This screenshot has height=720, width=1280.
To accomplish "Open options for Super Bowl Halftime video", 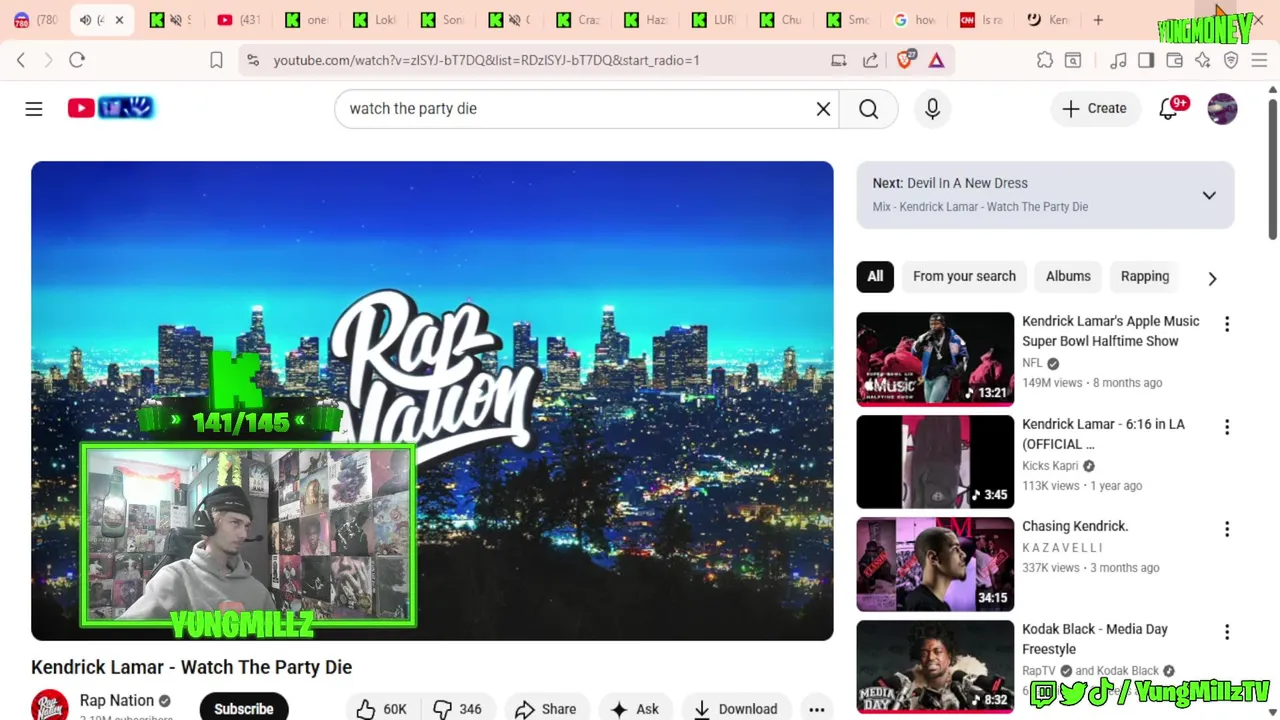I will 1227,324.
